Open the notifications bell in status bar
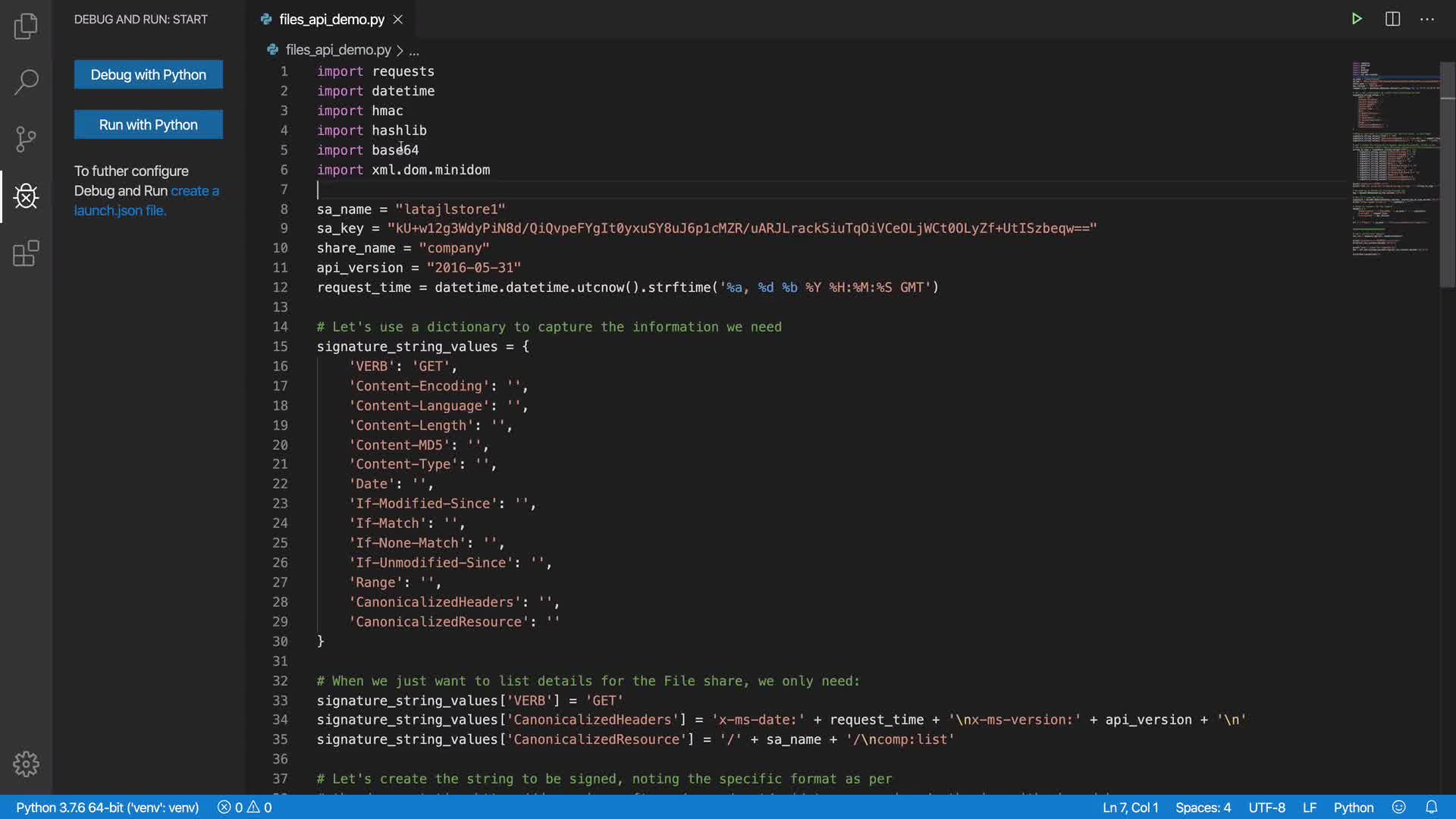1456x819 pixels. (x=1431, y=807)
